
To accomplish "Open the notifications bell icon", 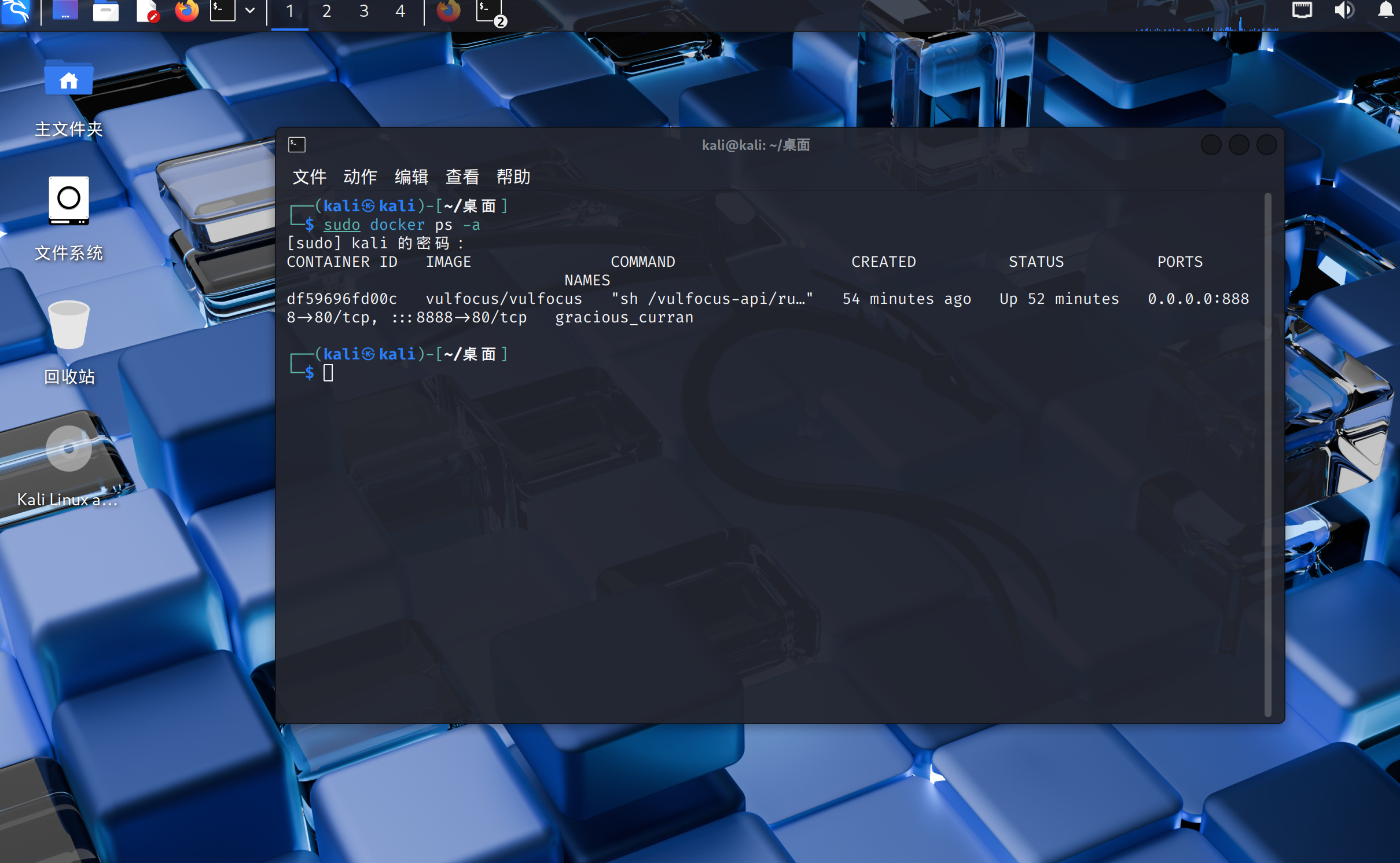I will 1385,10.
